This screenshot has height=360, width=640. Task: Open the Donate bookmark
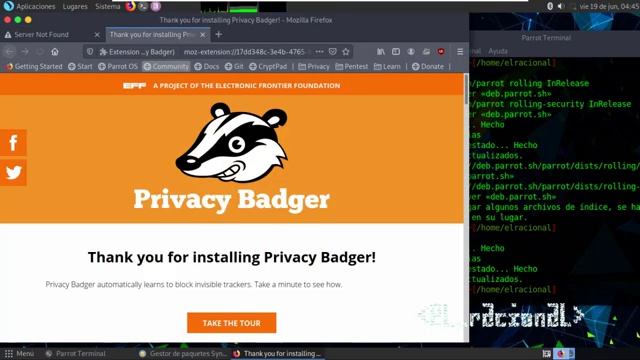coord(428,67)
